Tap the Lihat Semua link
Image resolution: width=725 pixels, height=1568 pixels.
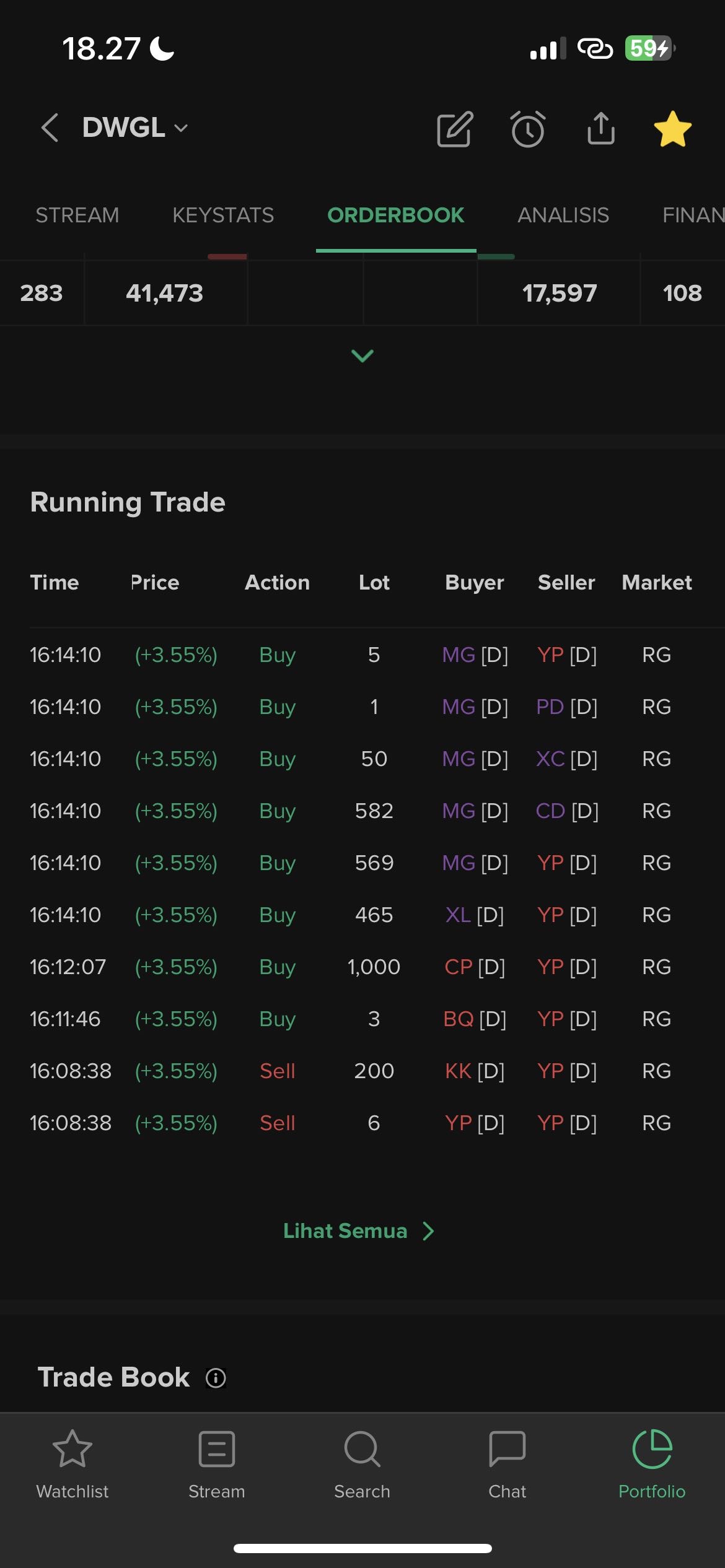pos(358,1231)
